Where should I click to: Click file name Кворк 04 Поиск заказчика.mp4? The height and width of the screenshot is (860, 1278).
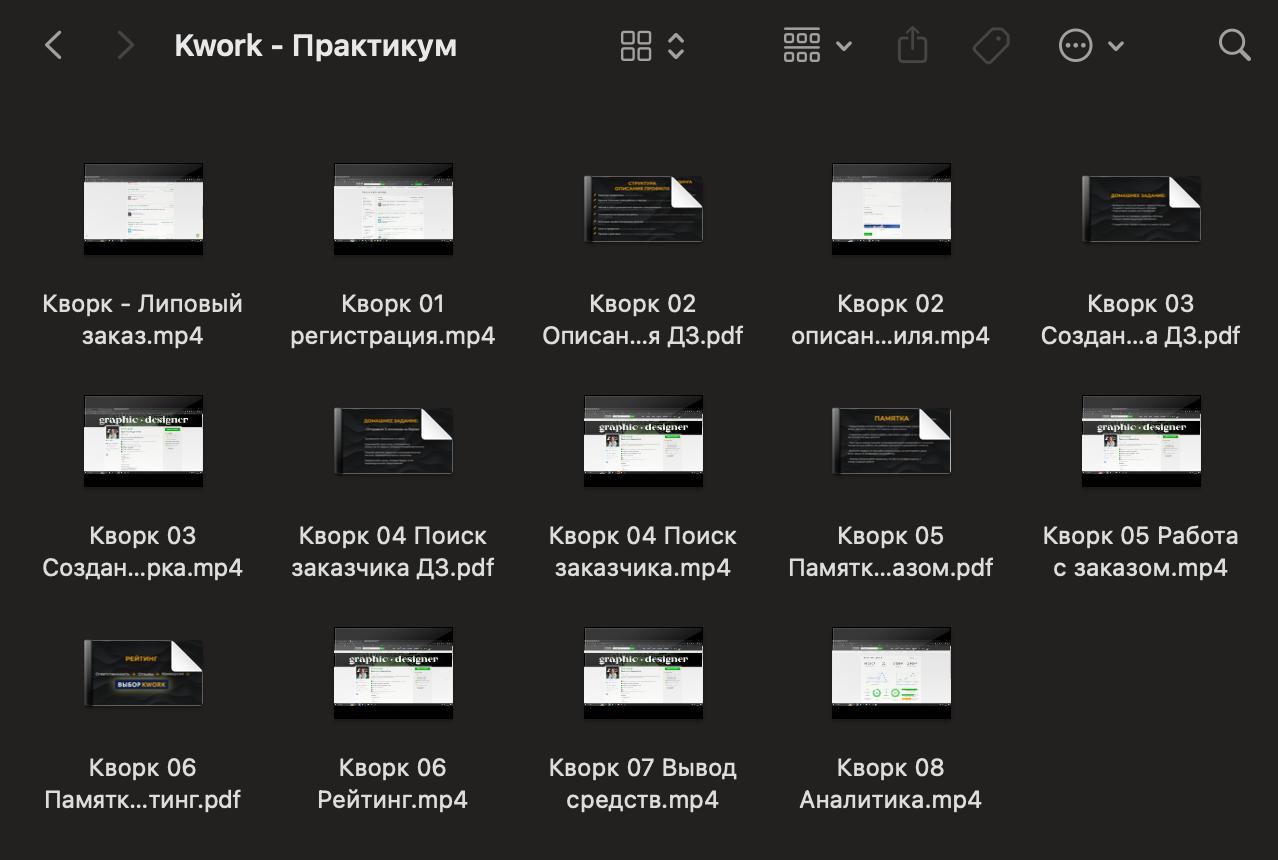[643, 552]
